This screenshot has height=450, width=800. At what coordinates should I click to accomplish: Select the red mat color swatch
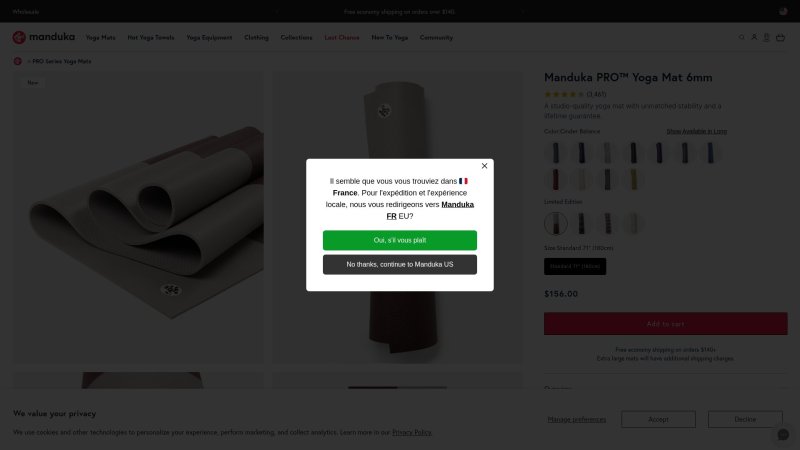click(x=556, y=179)
